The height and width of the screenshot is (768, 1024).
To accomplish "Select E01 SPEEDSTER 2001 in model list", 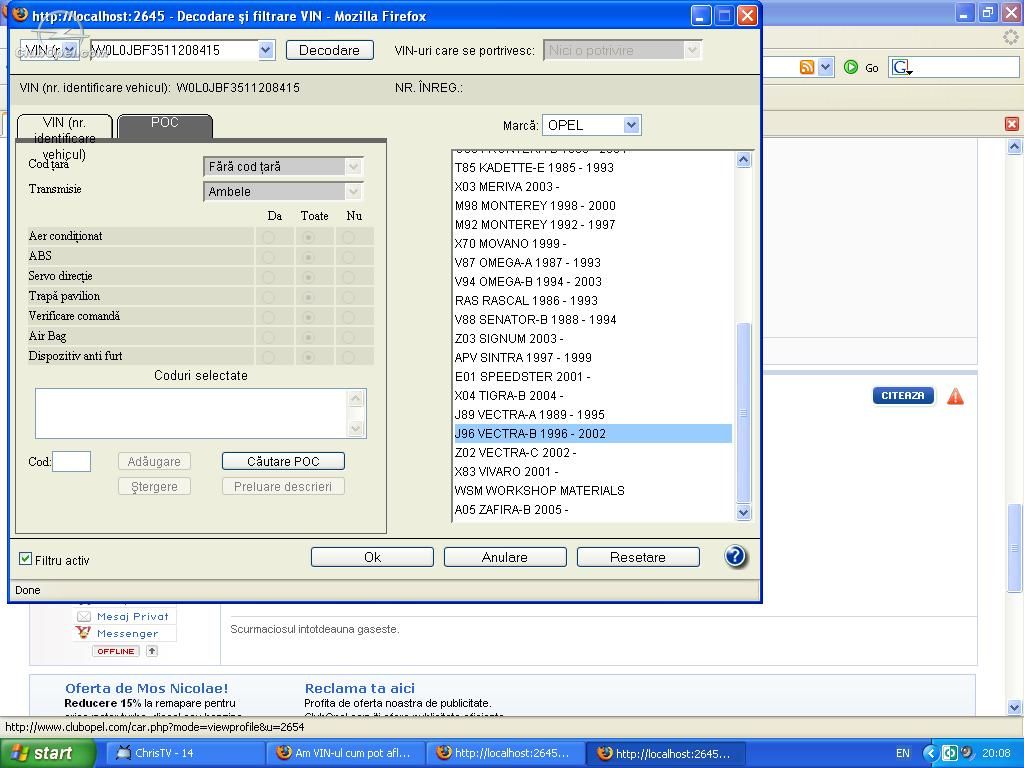I will 593,376.
